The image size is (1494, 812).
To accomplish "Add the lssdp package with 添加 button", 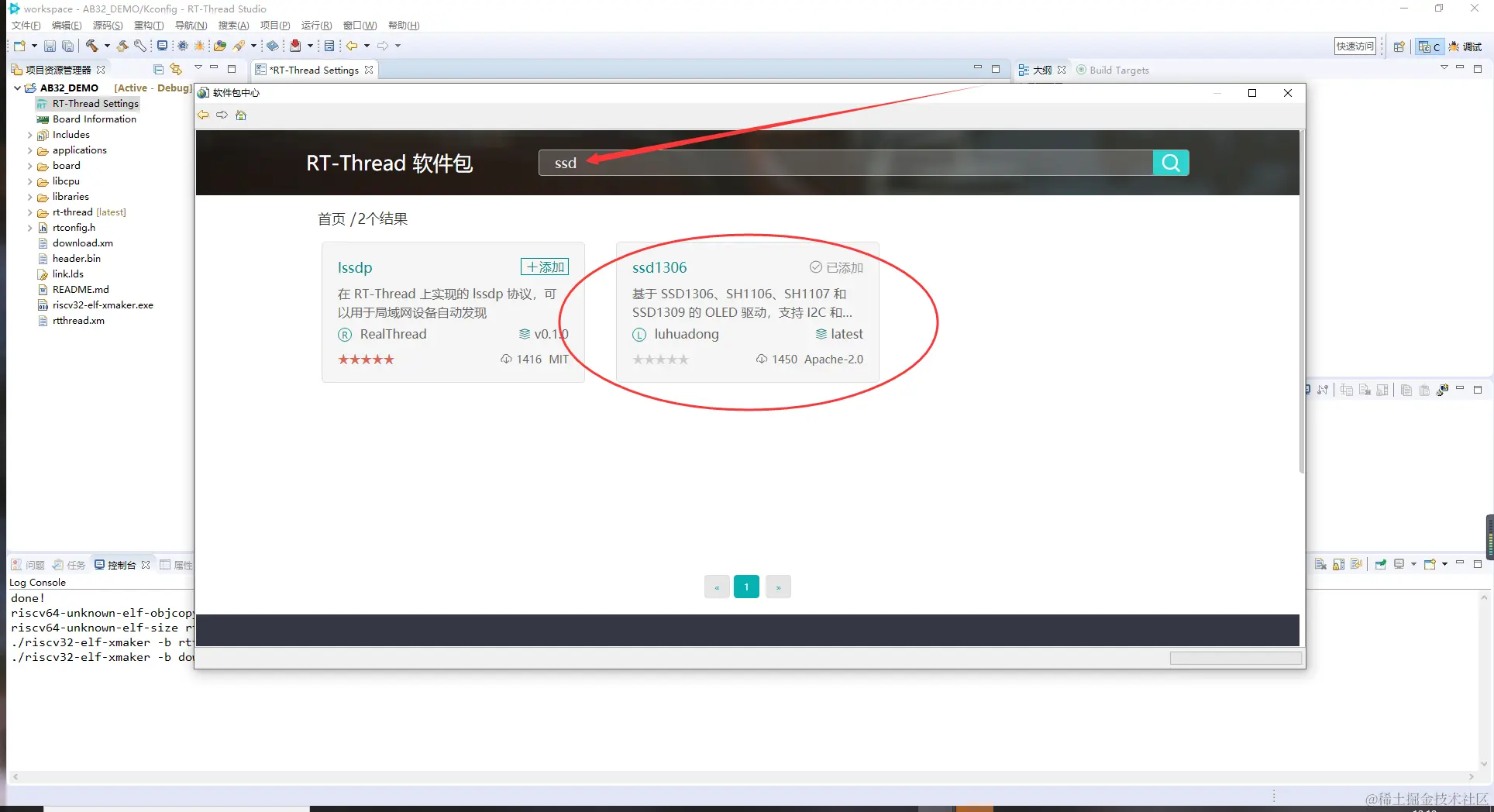I will point(545,267).
